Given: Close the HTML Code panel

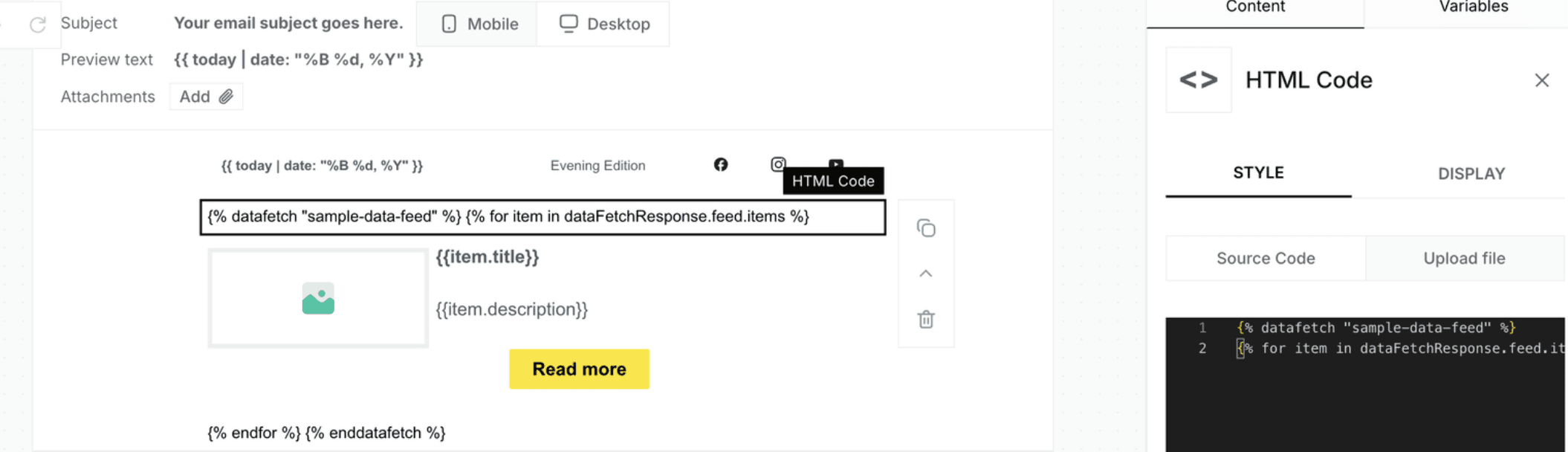Looking at the screenshot, I should coord(1542,80).
